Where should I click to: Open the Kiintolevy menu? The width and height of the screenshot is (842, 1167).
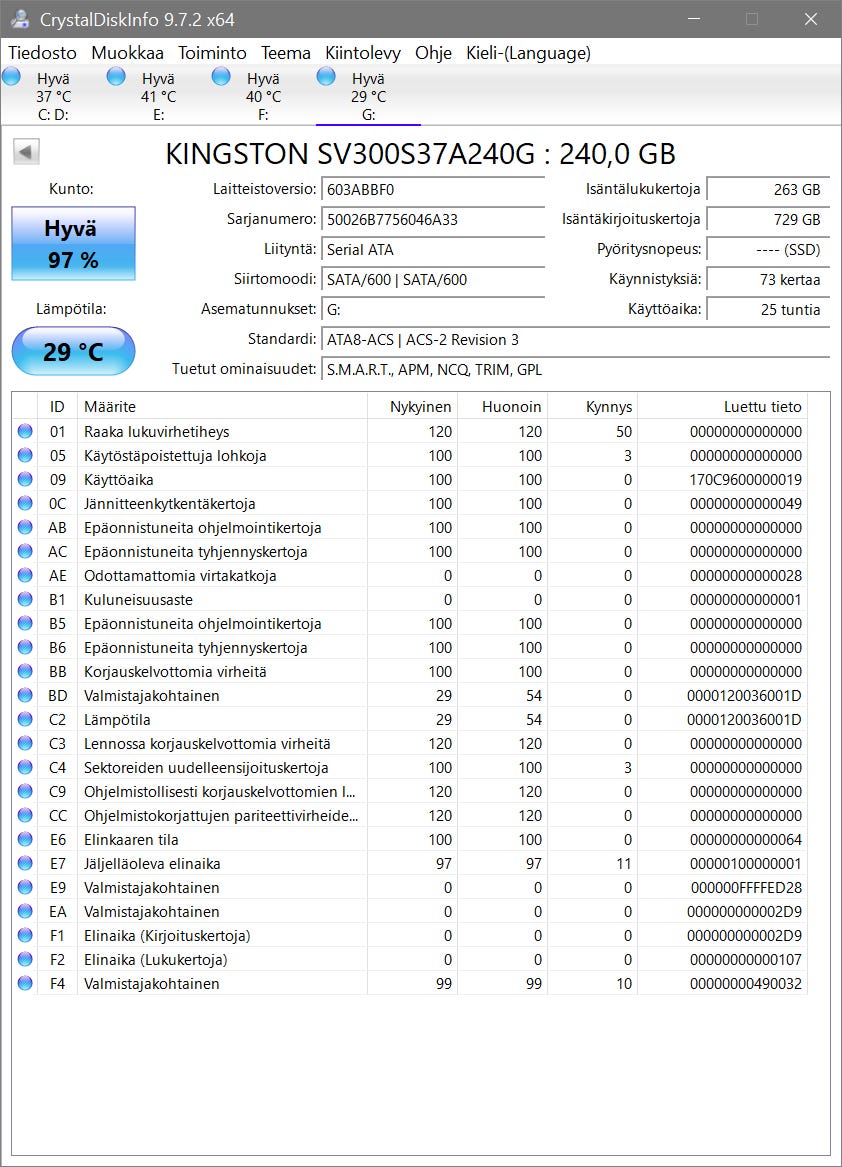[x=363, y=53]
